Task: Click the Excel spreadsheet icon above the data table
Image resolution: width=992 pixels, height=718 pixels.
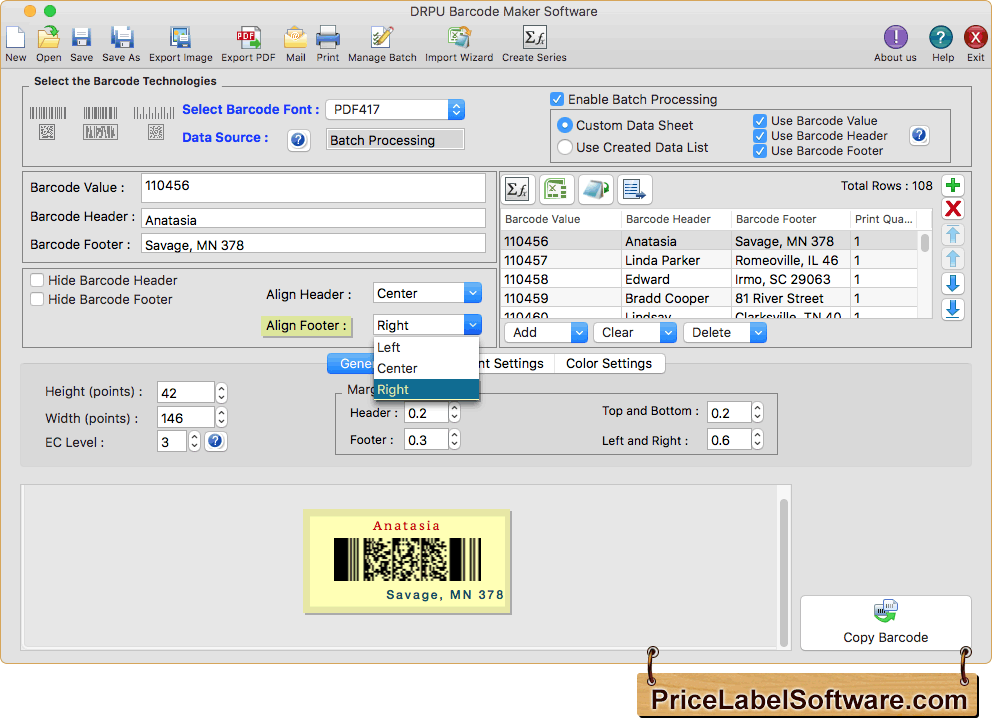Action: pyautogui.click(x=556, y=189)
